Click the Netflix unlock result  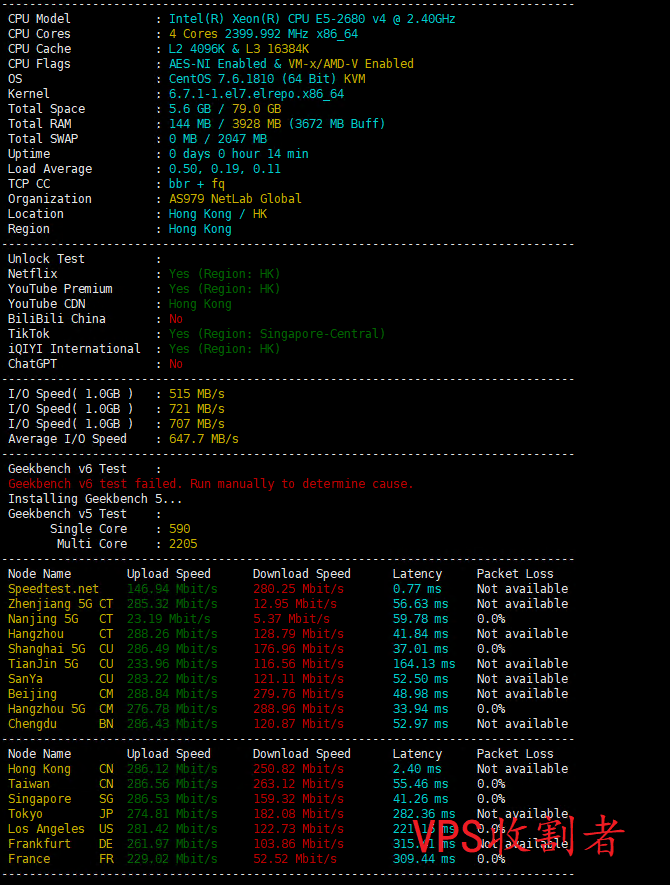pos(224,274)
